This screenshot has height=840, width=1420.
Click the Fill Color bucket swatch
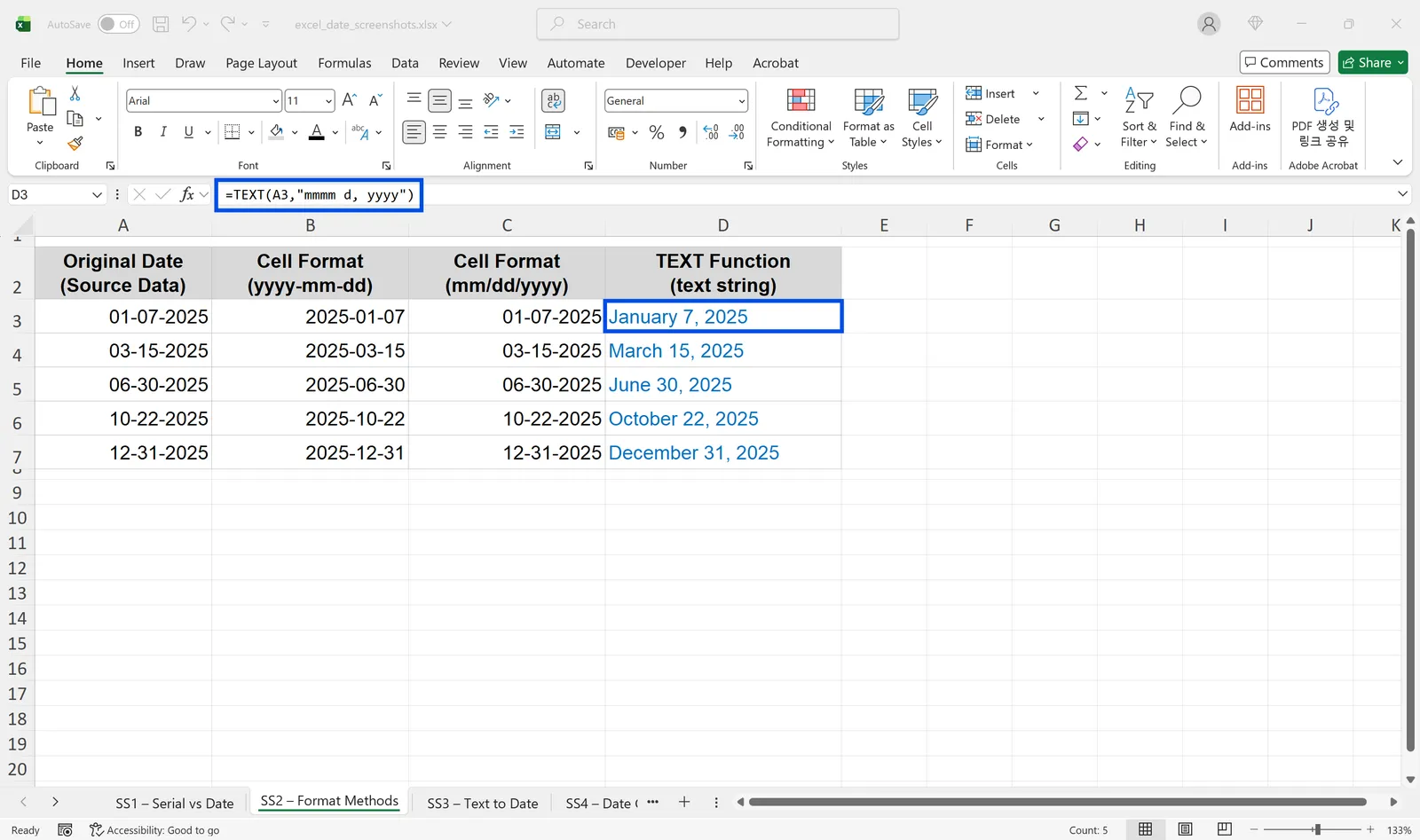point(277,132)
